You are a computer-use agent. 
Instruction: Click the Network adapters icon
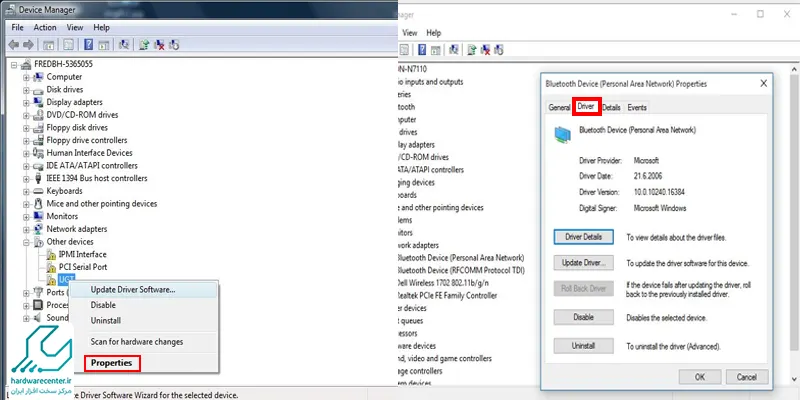[x=38, y=229]
